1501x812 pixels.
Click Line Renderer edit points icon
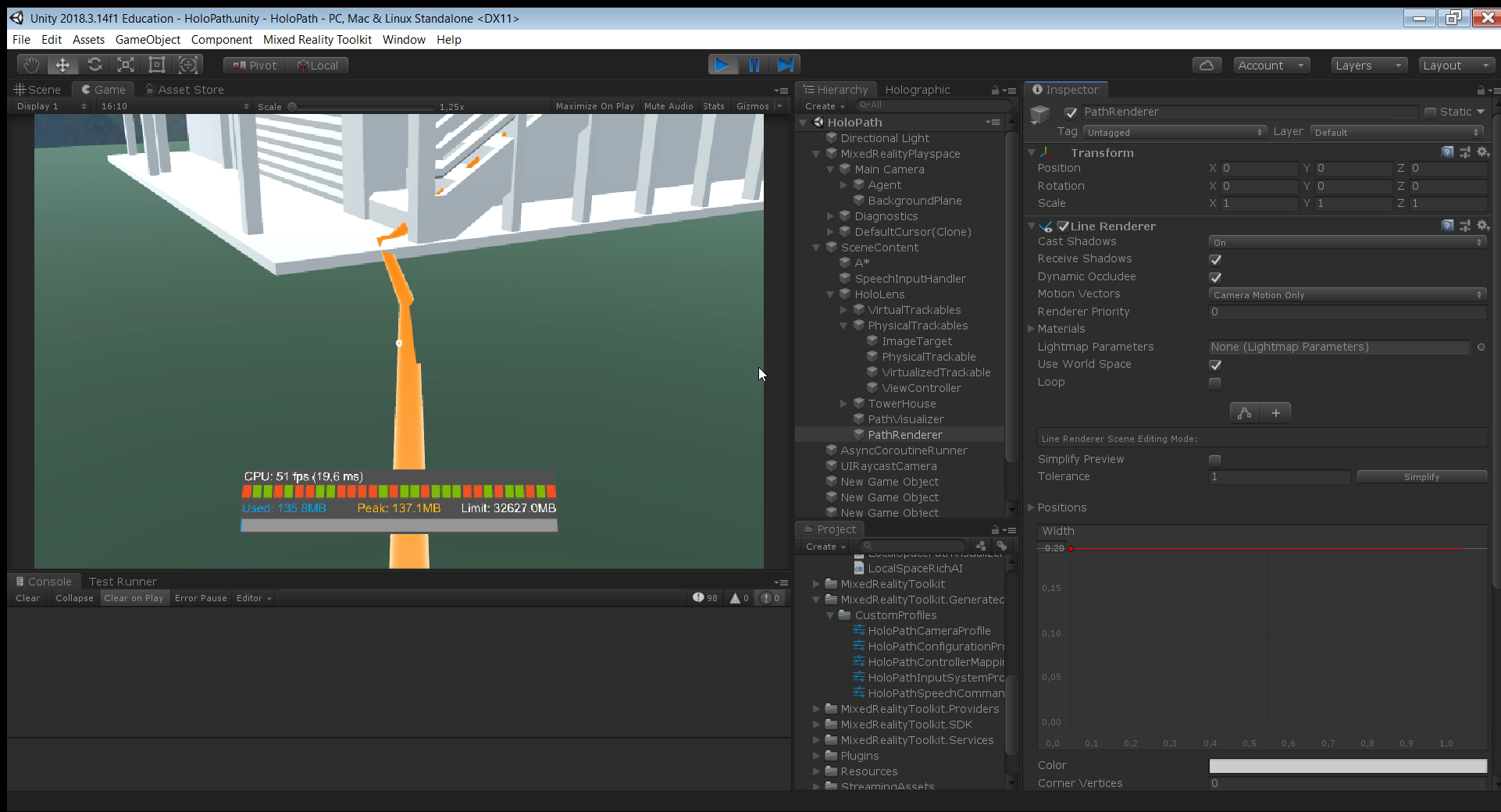coord(1245,413)
